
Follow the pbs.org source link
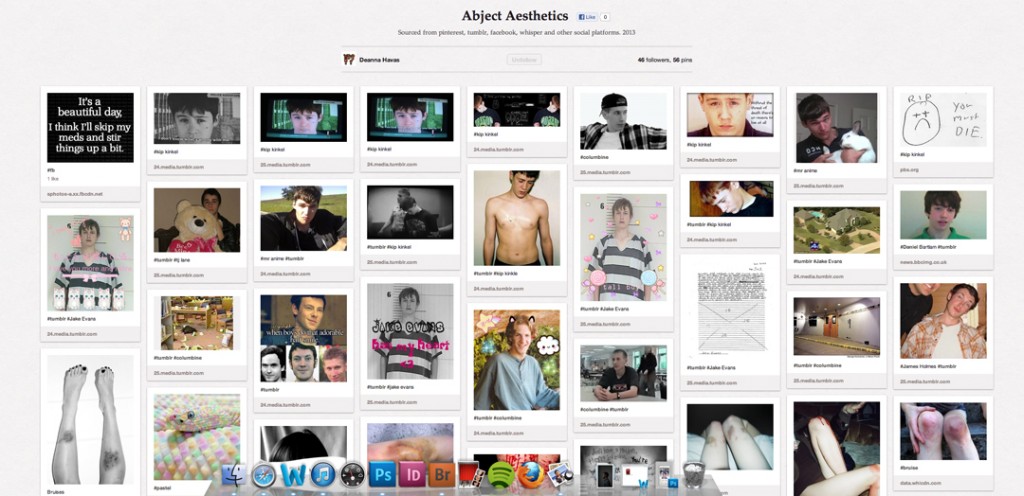909,169
